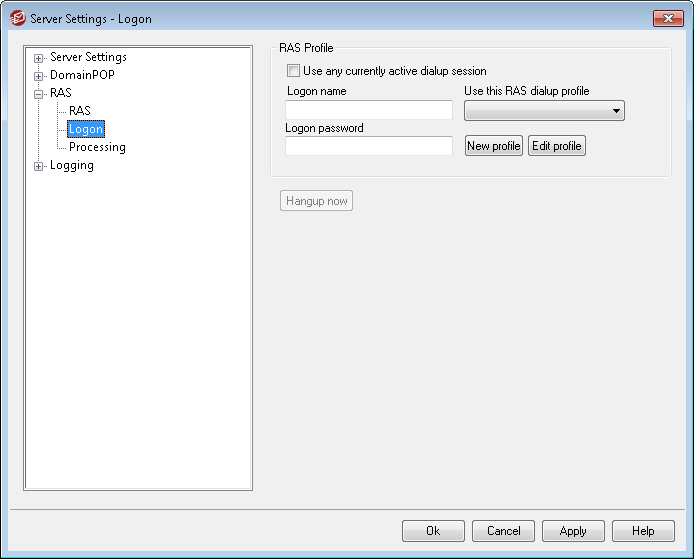Expand the Server Settings tree node
Image resolution: width=694 pixels, height=559 pixels.
tap(39, 58)
